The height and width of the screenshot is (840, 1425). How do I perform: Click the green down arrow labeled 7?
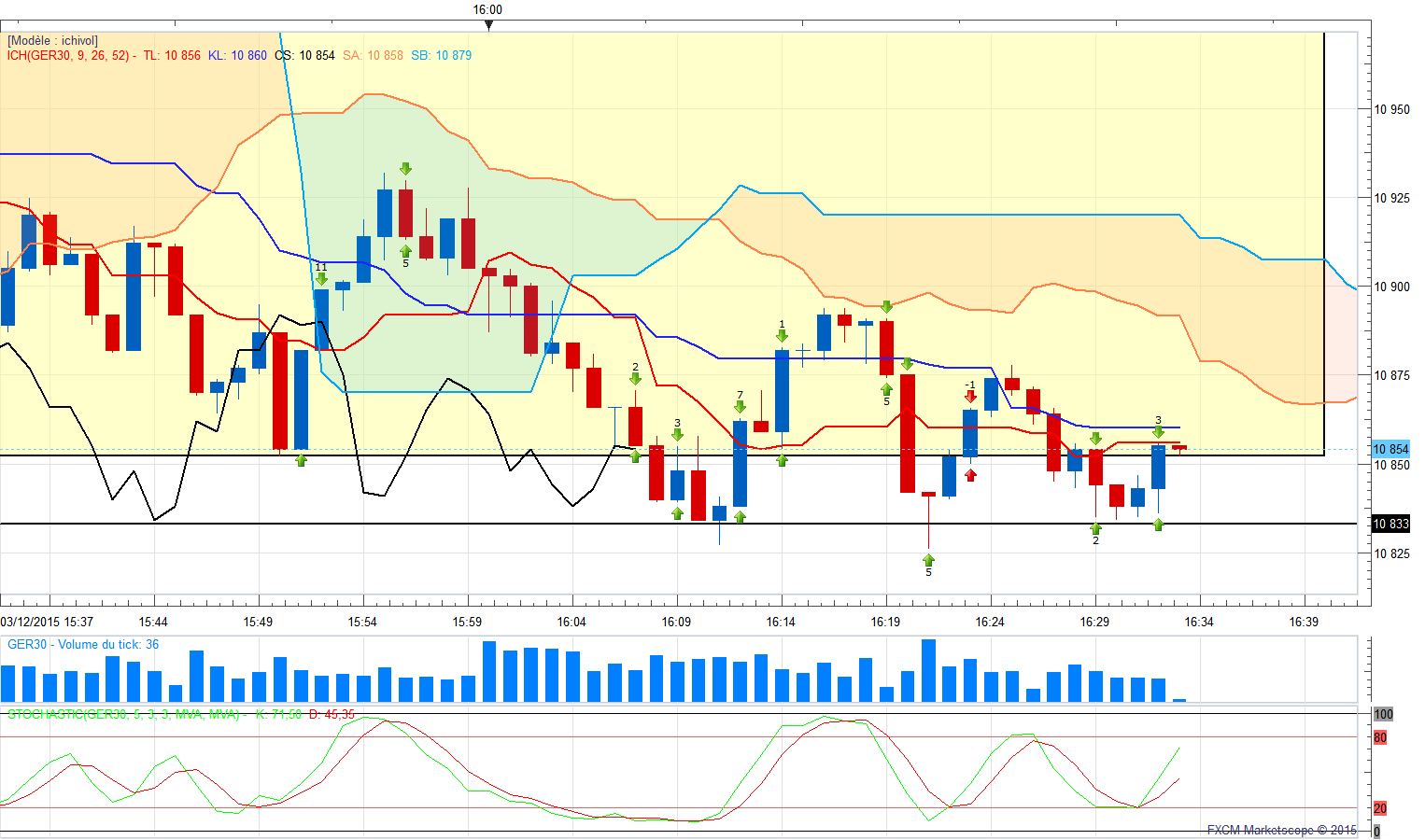click(x=740, y=406)
